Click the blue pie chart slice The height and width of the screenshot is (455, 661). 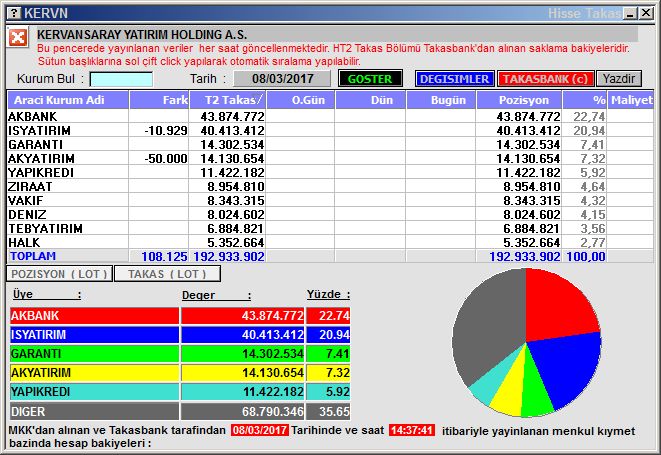point(567,369)
